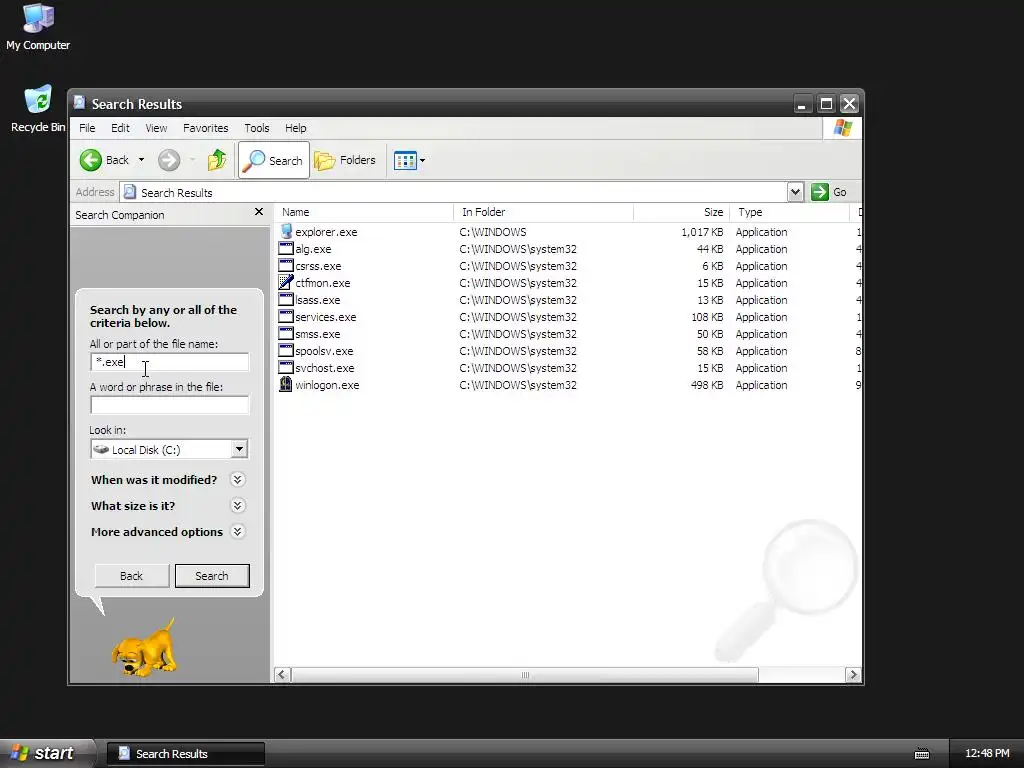The height and width of the screenshot is (768, 1024).
Task: Expand More advanced options
Action: tap(238, 532)
